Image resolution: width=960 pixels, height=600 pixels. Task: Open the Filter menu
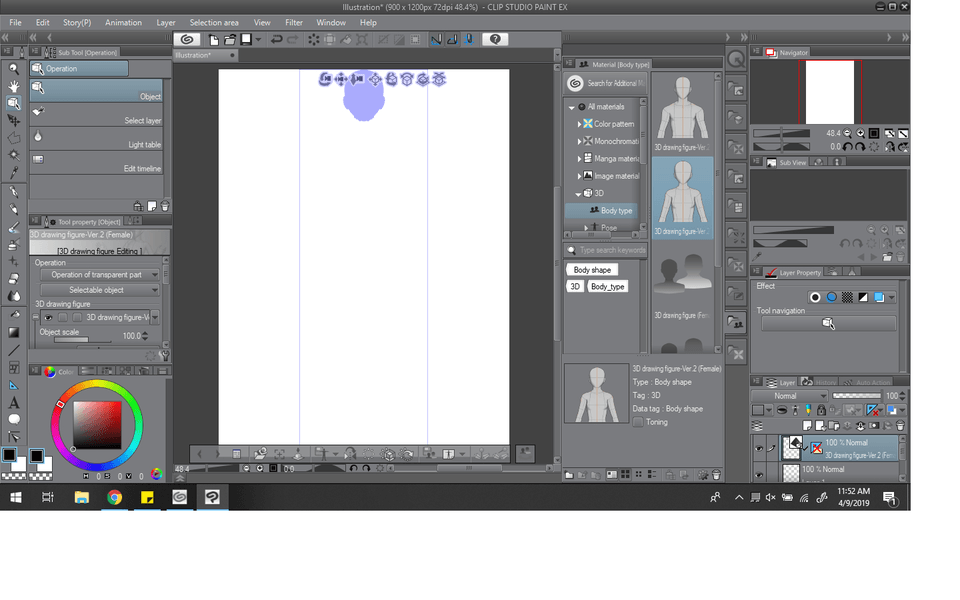[294, 23]
